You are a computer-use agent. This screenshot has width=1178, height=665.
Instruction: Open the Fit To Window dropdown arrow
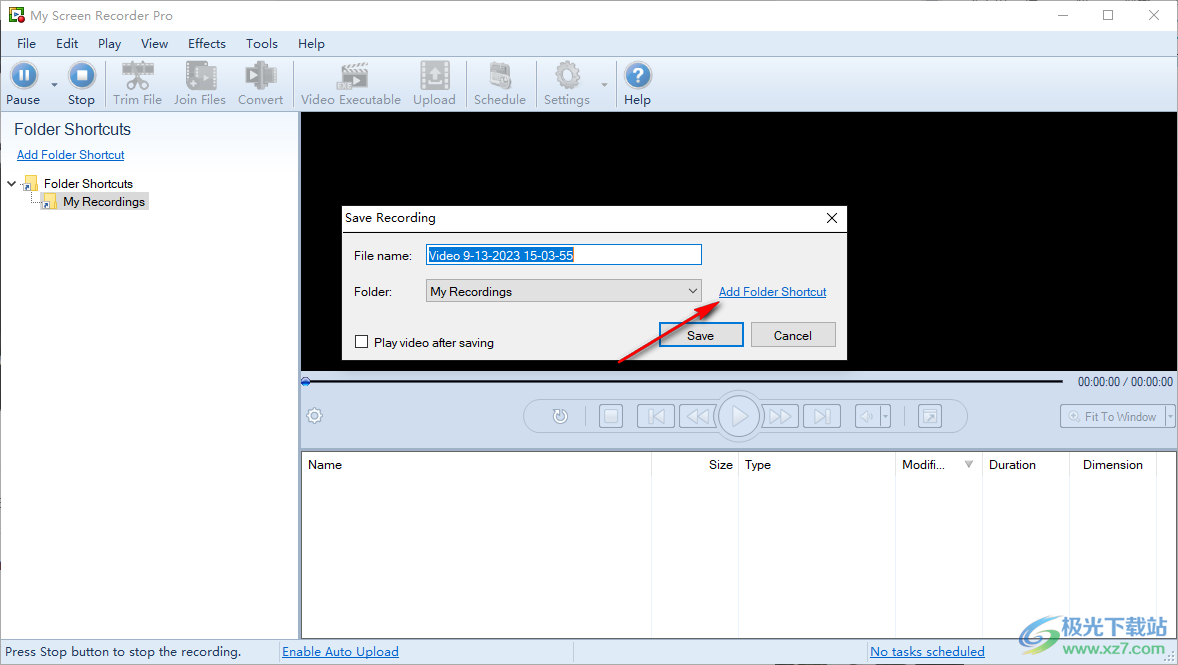coord(1170,416)
